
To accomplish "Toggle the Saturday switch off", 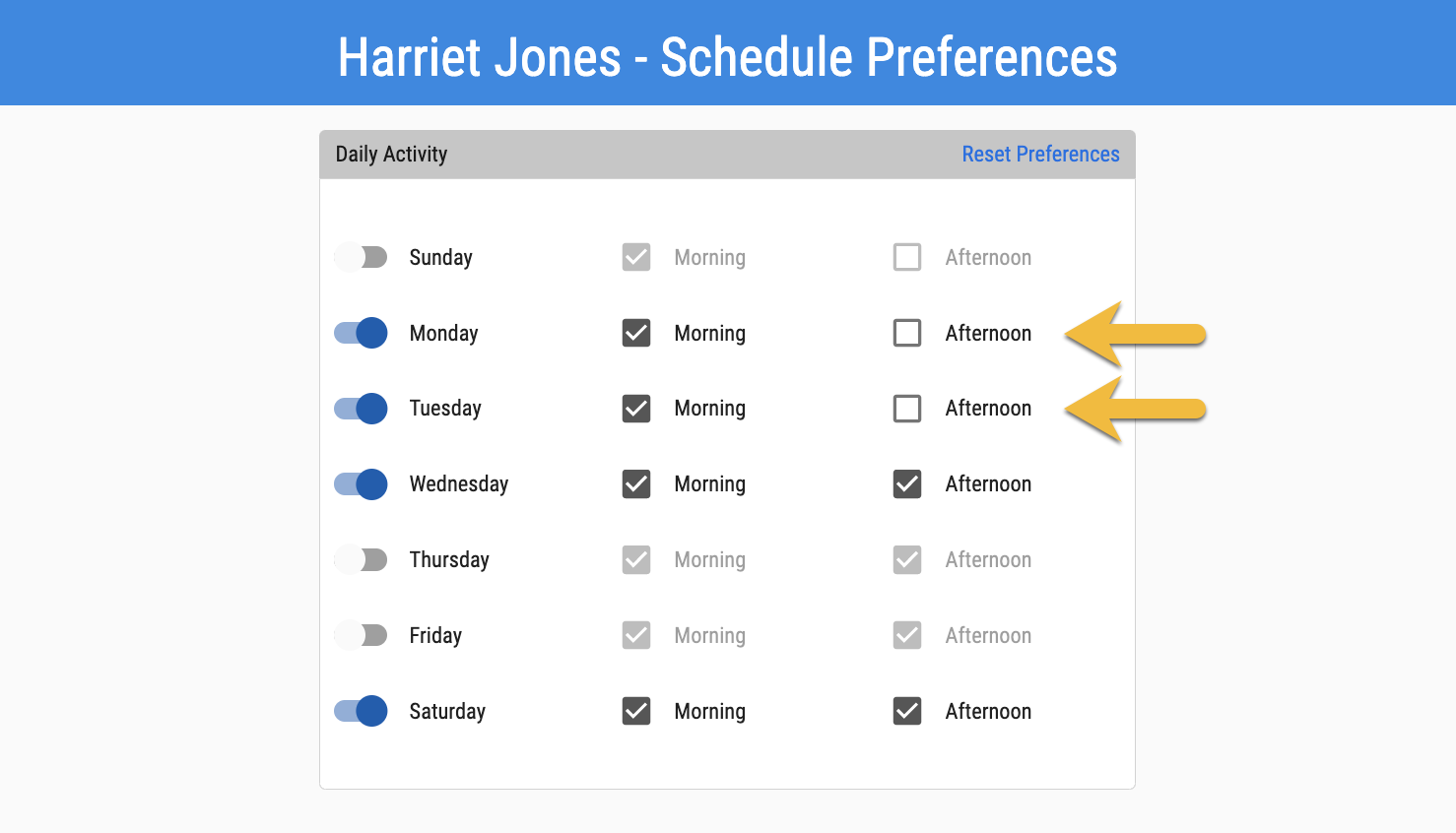I will [x=361, y=711].
